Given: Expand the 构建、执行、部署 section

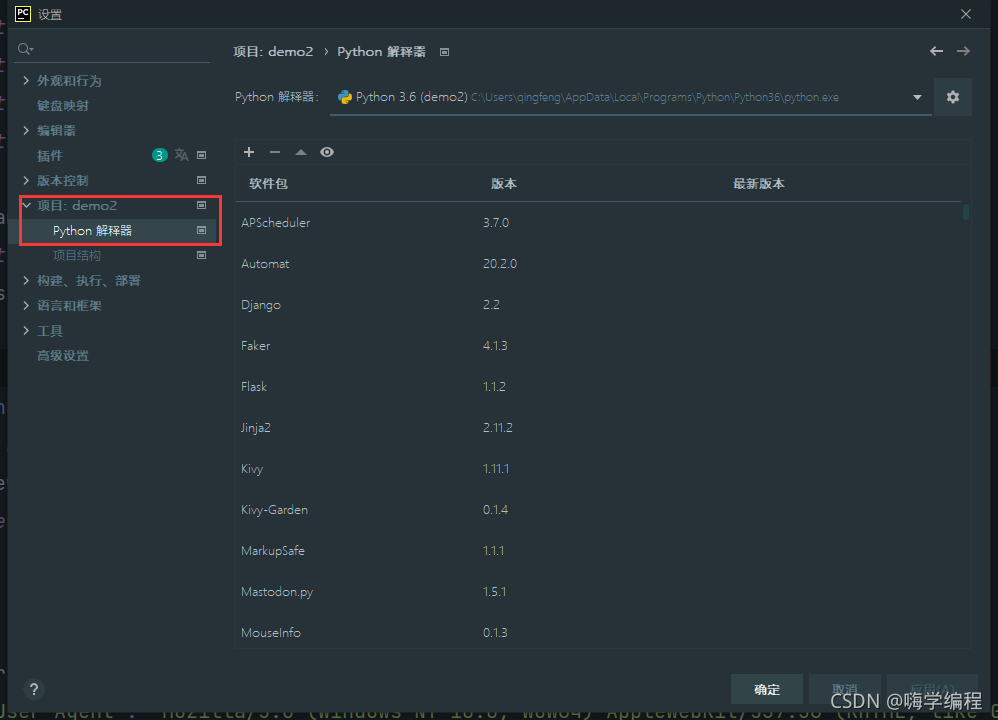Looking at the screenshot, I should coord(27,280).
